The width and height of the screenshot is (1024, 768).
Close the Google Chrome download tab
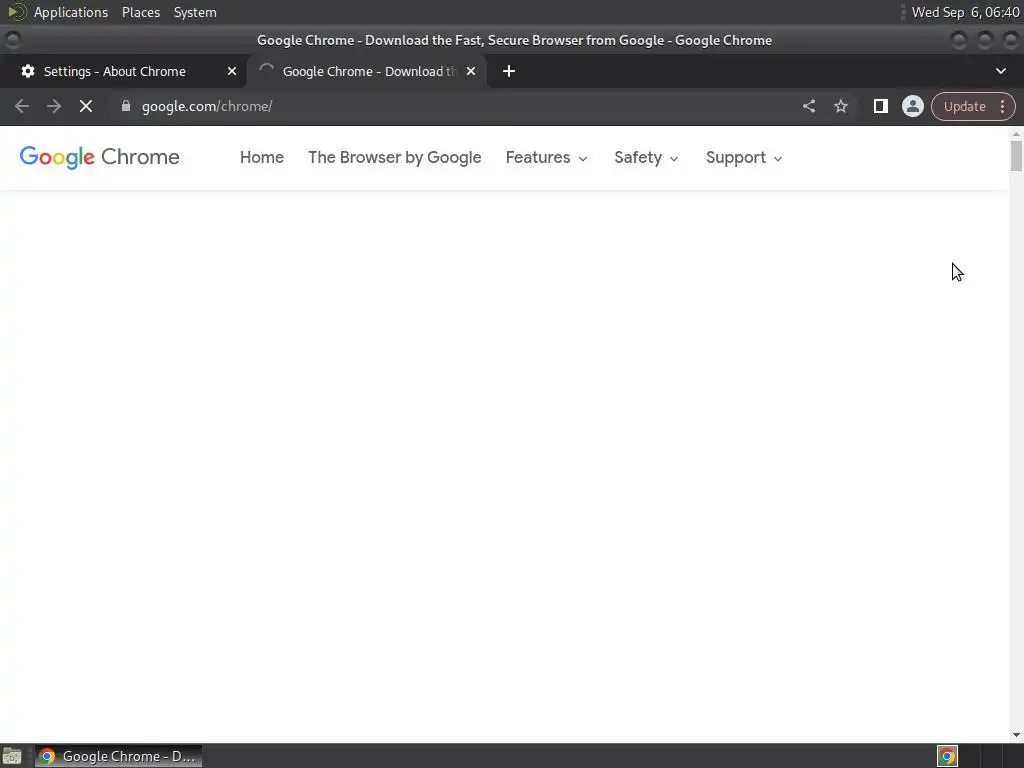click(471, 71)
